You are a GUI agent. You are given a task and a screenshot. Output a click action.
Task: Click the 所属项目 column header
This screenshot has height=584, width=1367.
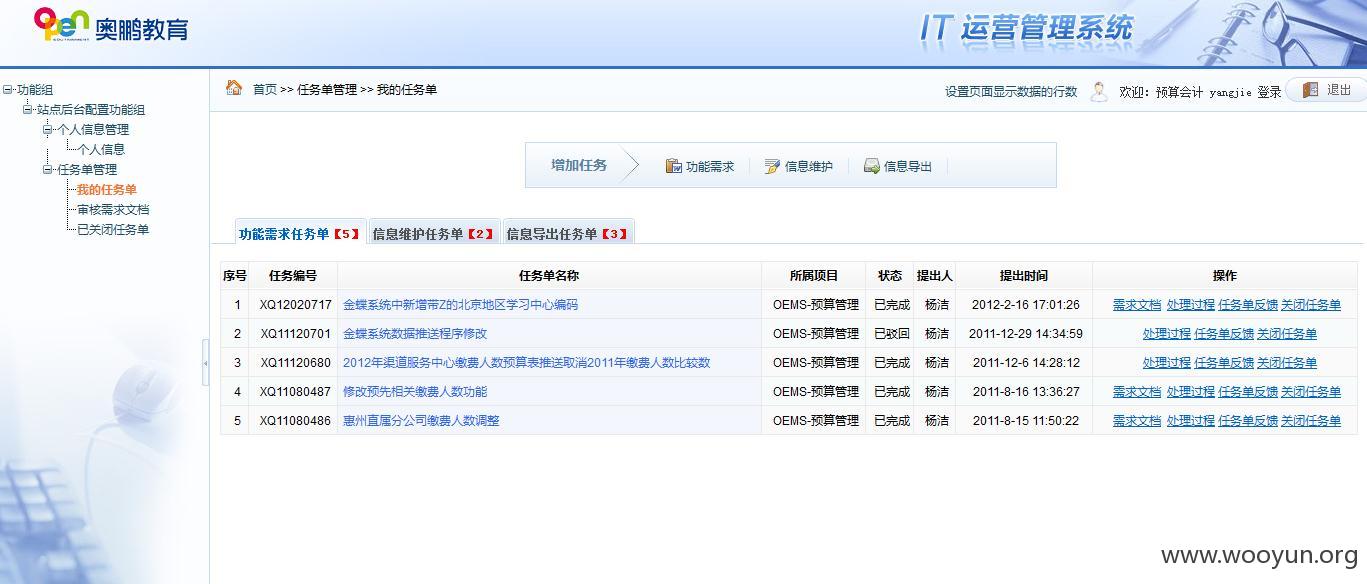coord(814,276)
